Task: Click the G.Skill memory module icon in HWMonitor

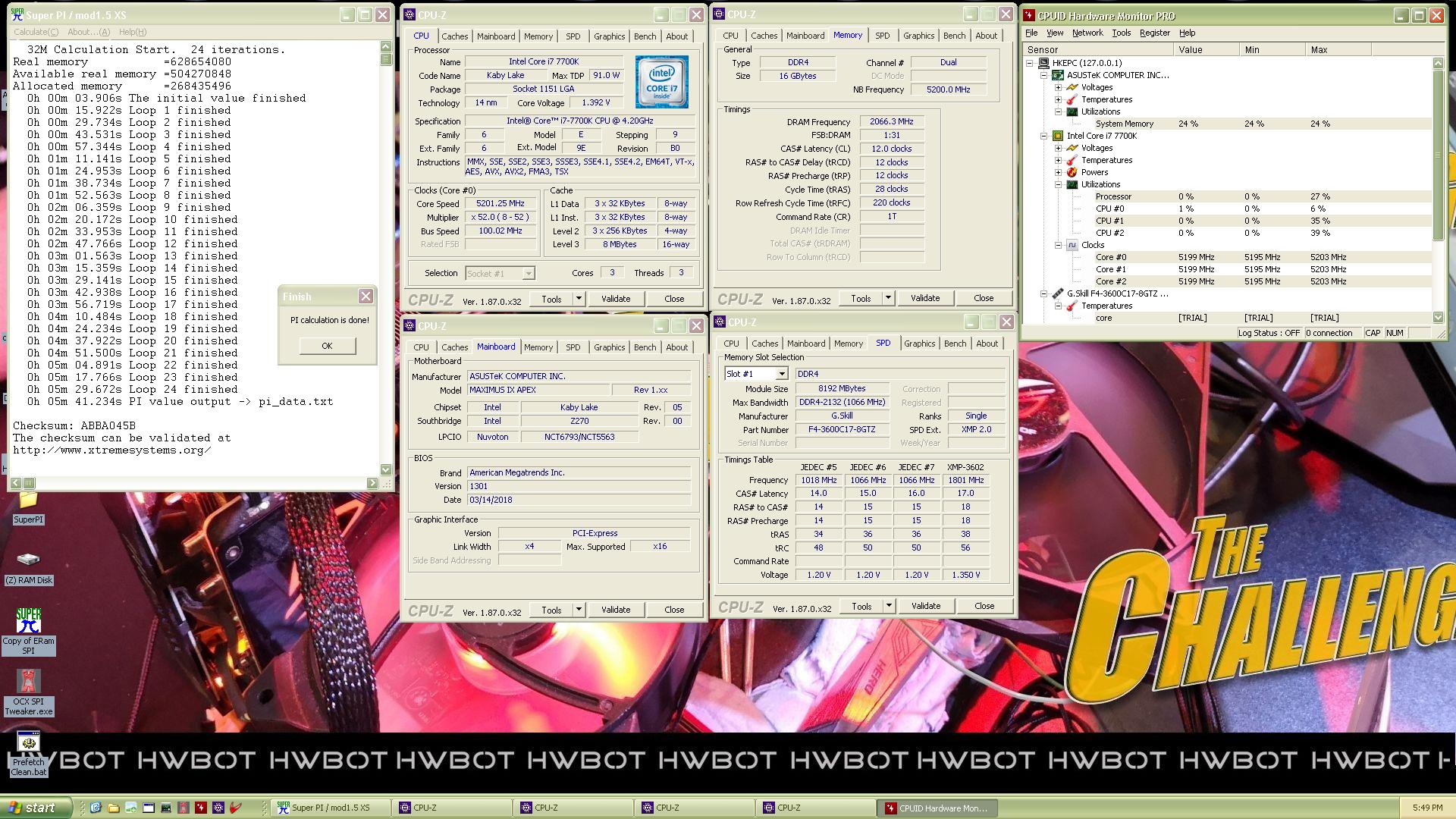Action: pos(1058,293)
